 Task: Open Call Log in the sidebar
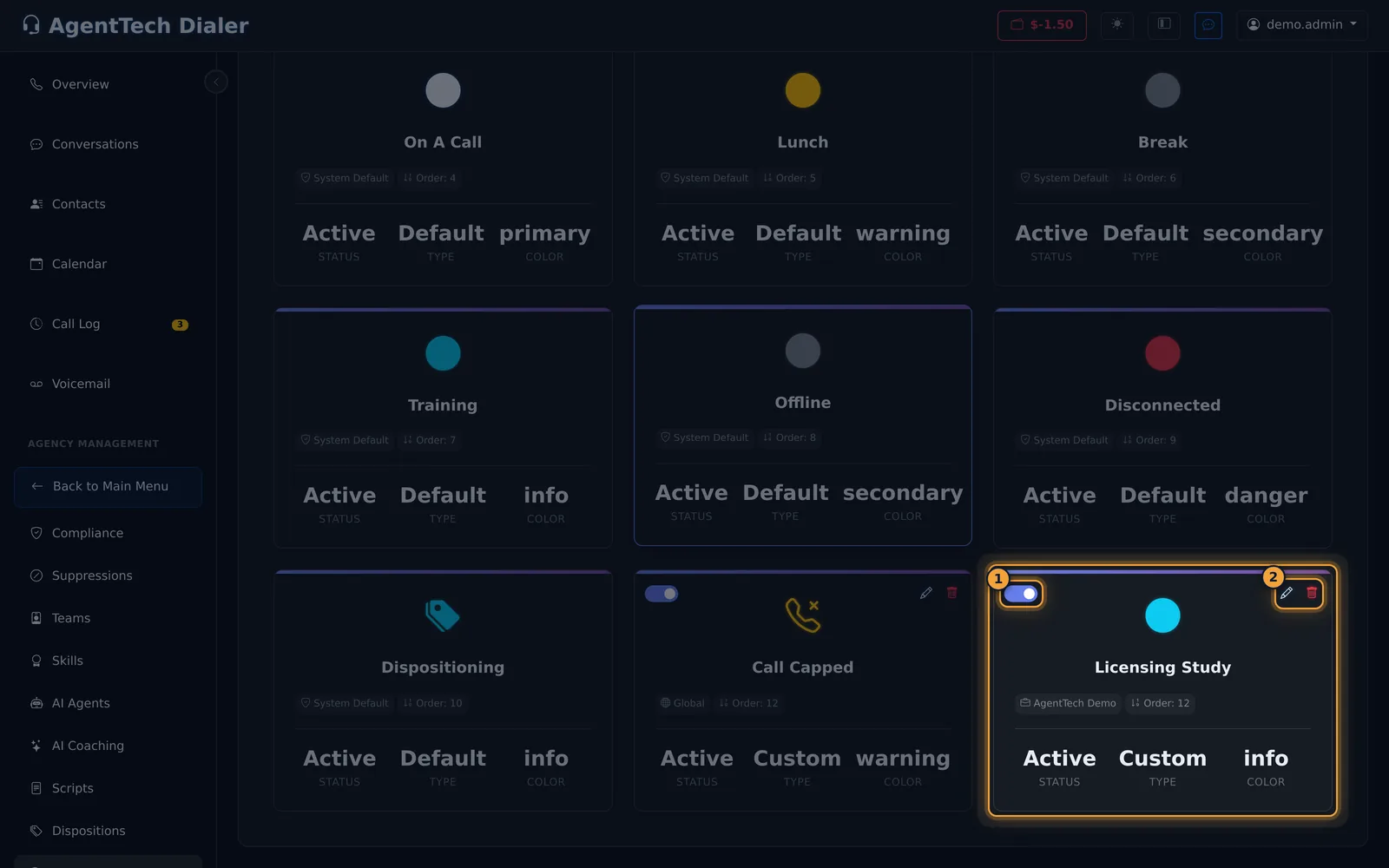click(108, 324)
